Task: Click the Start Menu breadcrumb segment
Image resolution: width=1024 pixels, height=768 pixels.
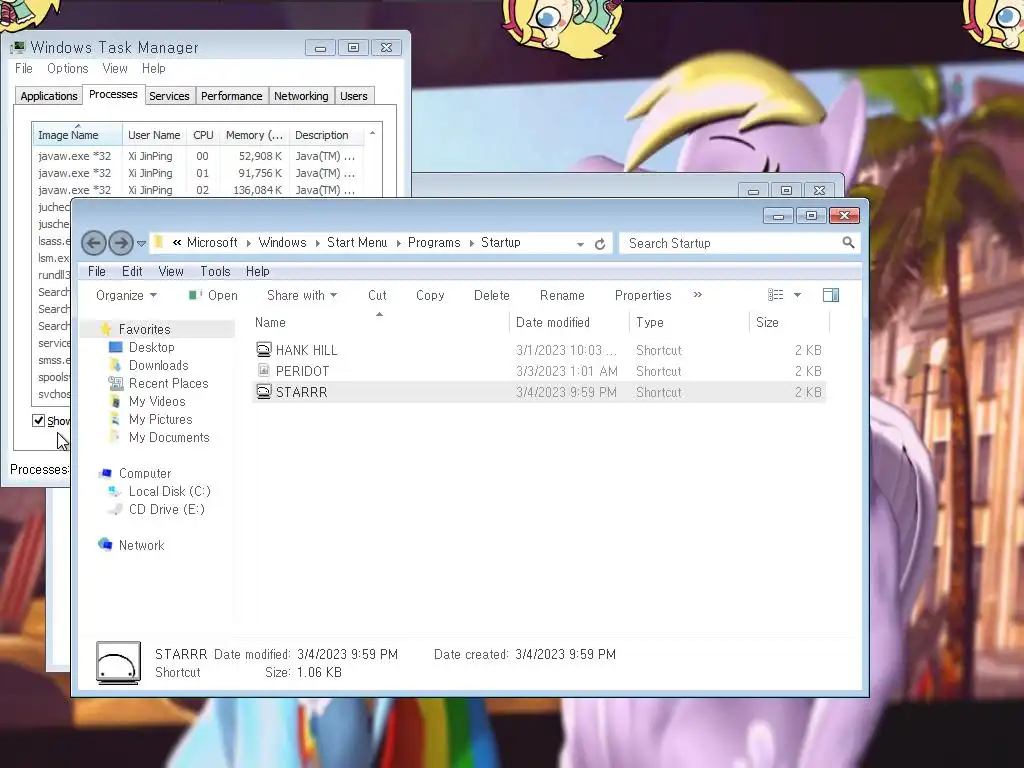Action: (357, 242)
